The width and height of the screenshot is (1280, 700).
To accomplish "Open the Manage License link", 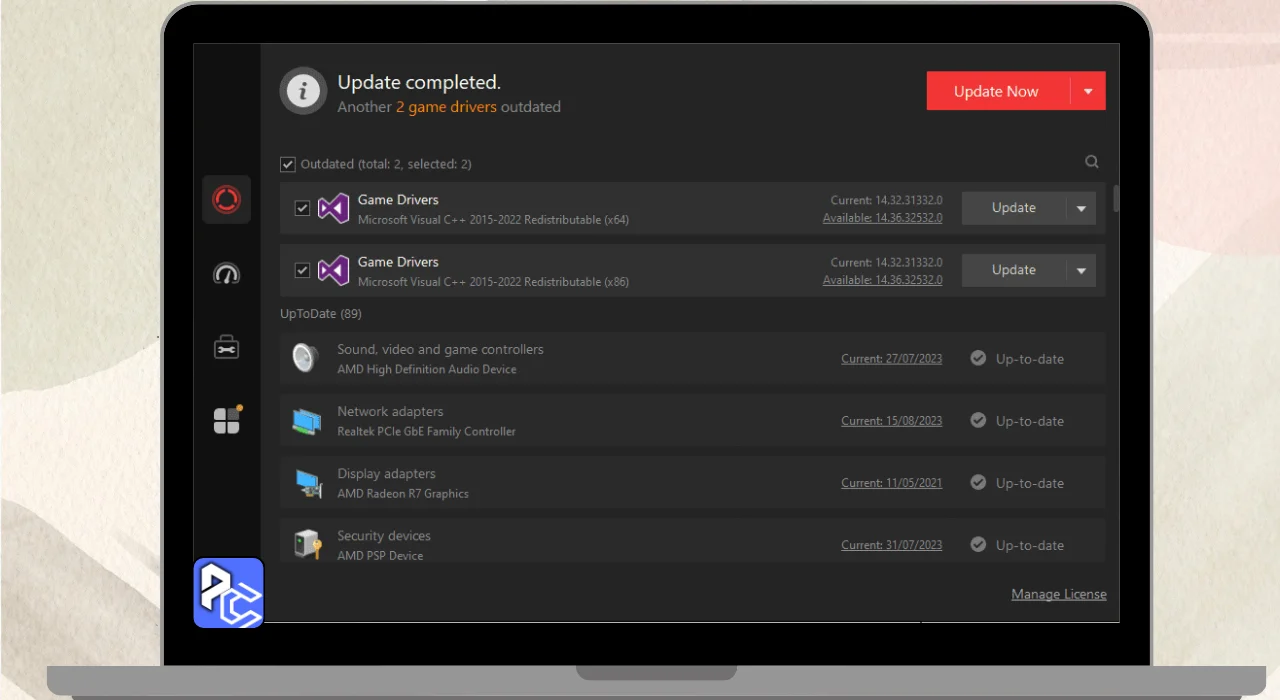I will point(1059,594).
